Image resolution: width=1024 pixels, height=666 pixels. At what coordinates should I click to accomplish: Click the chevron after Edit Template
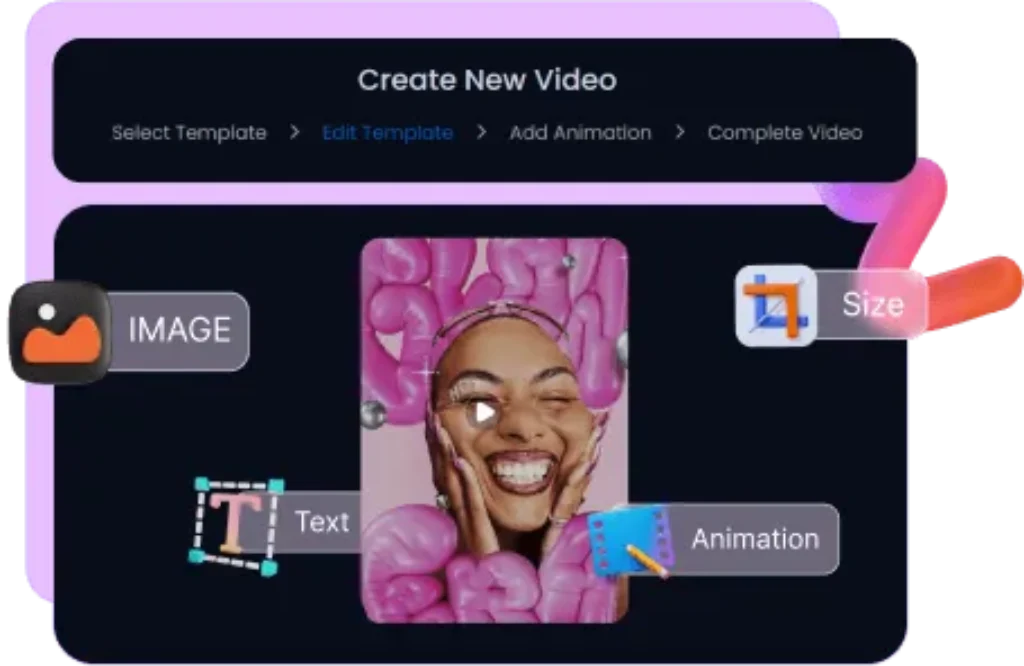click(481, 133)
